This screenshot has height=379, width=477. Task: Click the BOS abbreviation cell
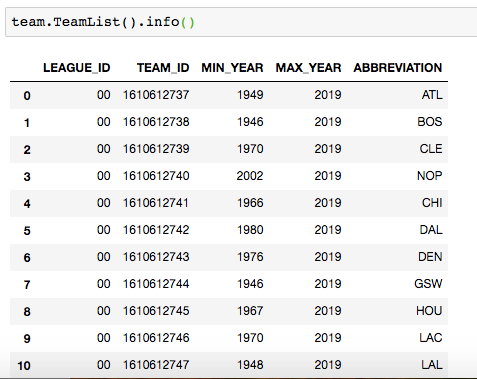click(x=430, y=122)
